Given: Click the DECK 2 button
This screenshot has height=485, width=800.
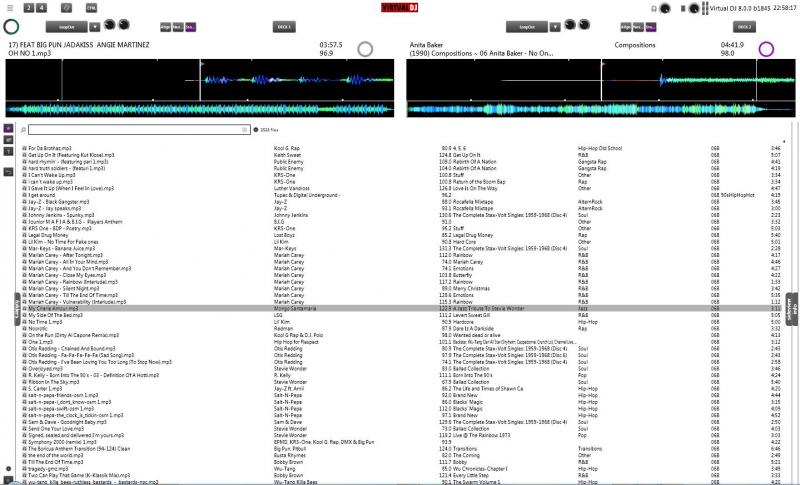Looking at the screenshot, I should 744,27.
